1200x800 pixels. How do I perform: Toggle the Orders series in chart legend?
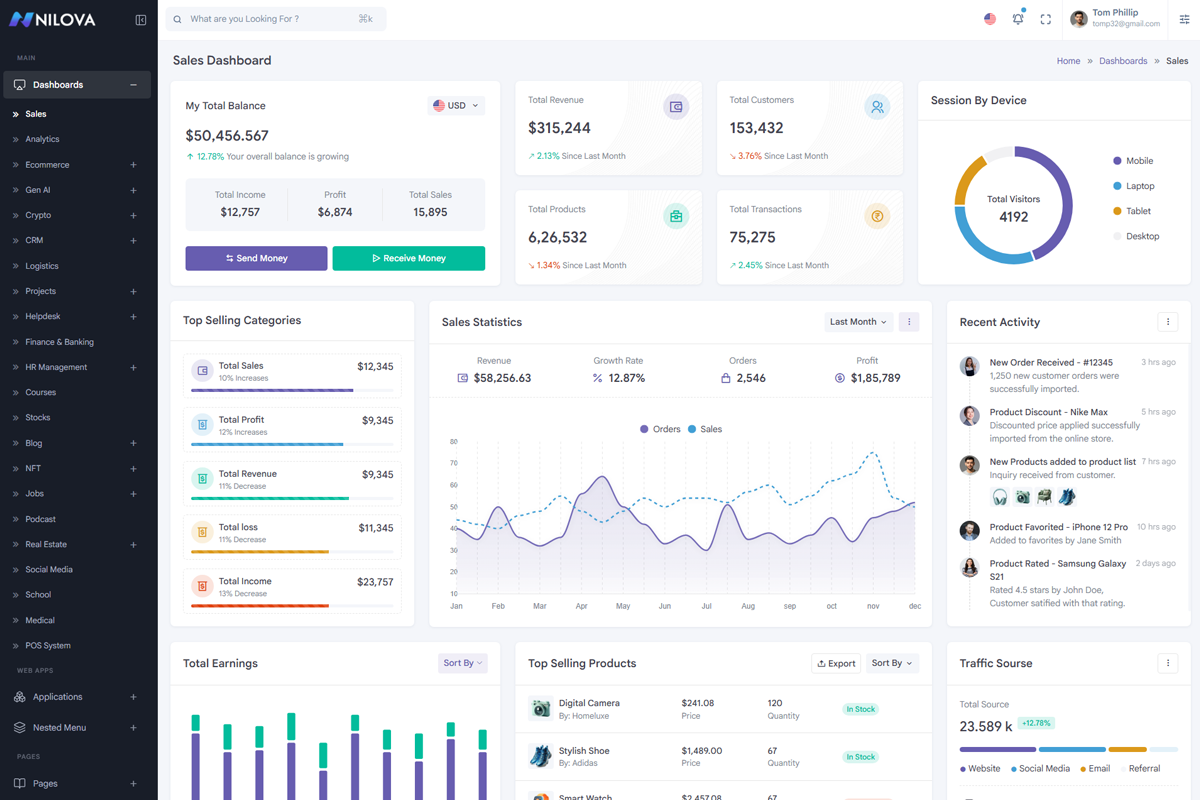(x=660, y=429)
